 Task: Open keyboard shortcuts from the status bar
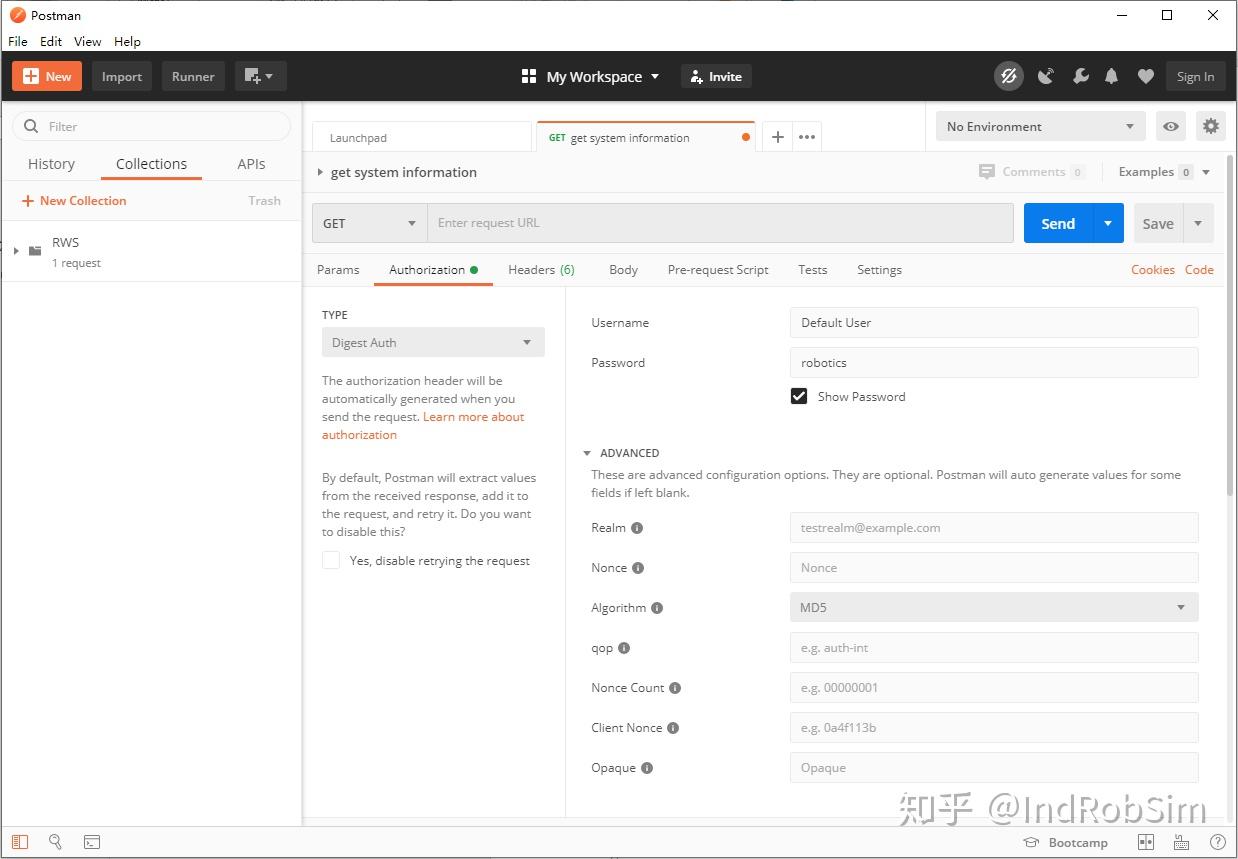pyautogui.click(x=1181, y=842)
